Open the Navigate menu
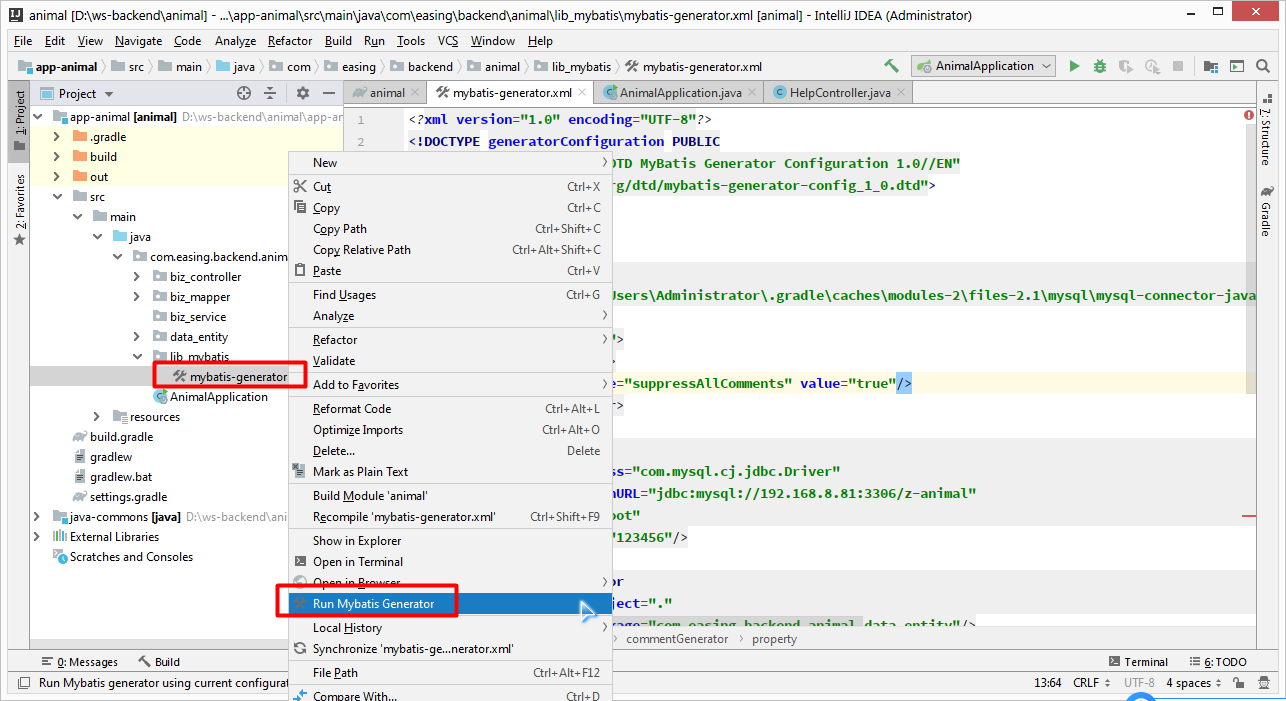This screenshot has height=701, width=1286. tap(138, 41)
